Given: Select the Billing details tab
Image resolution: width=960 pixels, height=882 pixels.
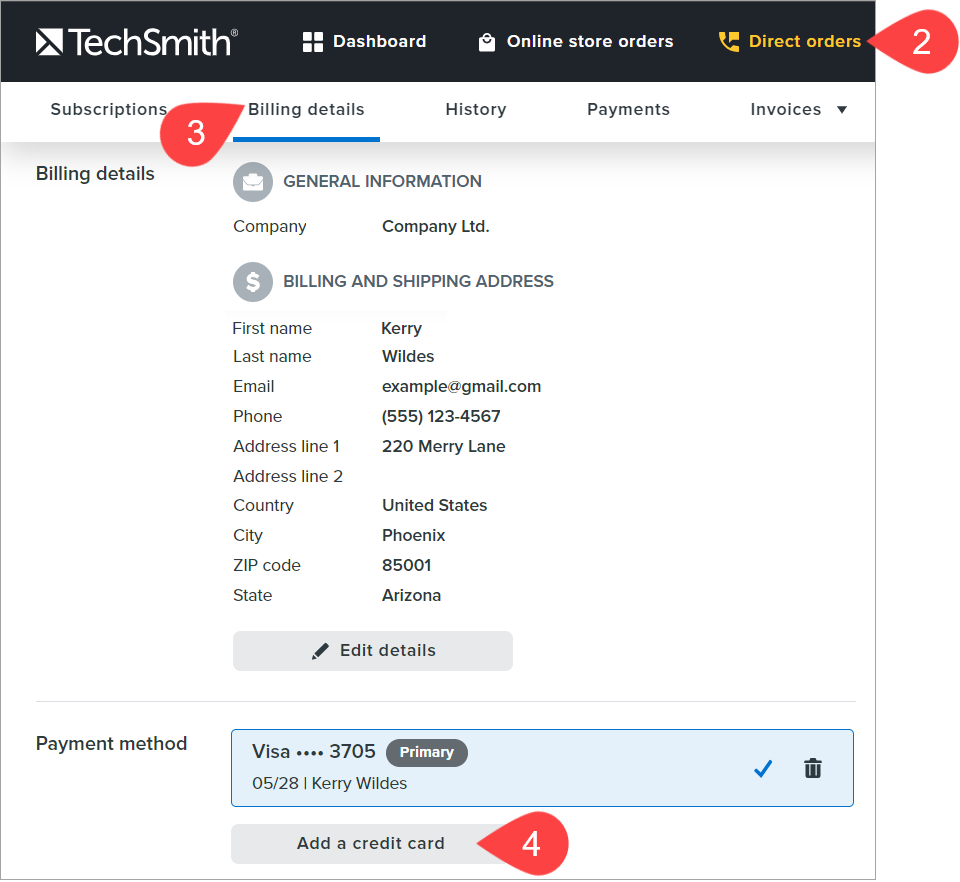Looking at the screenshot, I should click(x=306, y=110).
